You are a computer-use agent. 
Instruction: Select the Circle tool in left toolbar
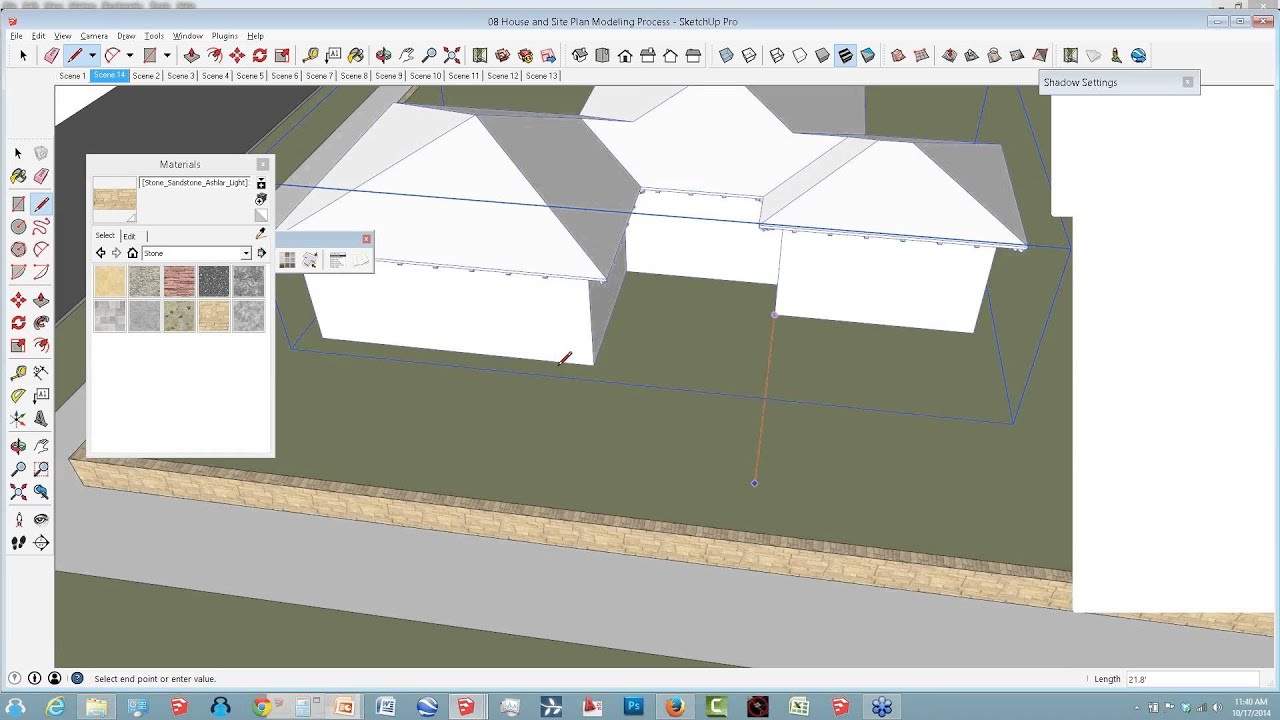(18, 227)
